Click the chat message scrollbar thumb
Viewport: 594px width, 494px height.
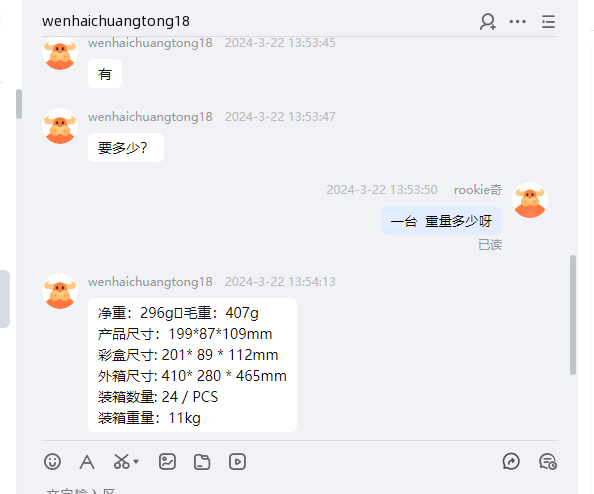(573, 315)
